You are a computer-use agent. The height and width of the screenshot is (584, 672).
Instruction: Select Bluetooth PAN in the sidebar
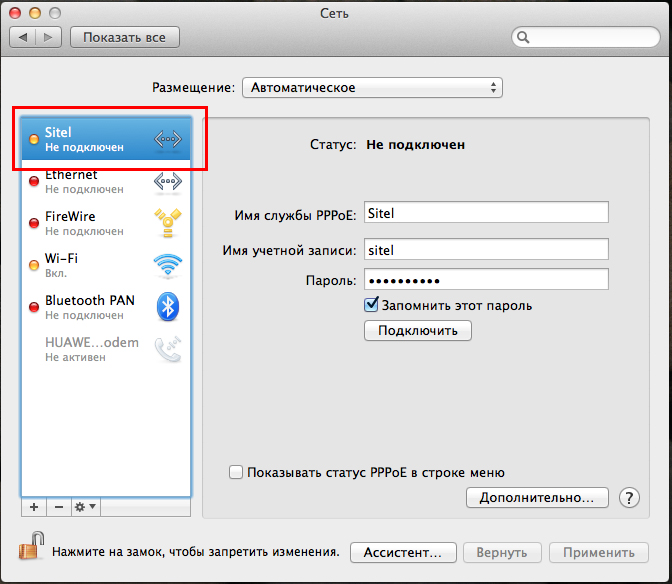(105, 307)
